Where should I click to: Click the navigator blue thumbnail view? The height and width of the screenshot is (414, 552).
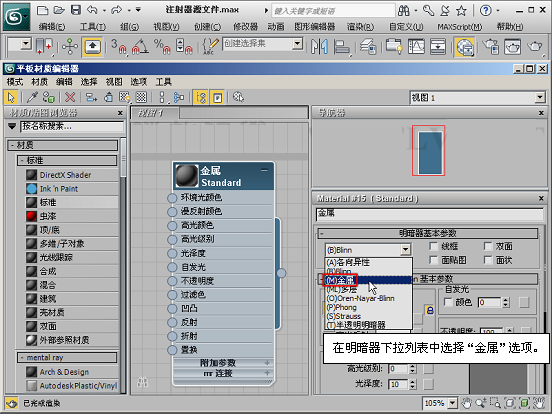pyautogui.click(x=430, y=152)
